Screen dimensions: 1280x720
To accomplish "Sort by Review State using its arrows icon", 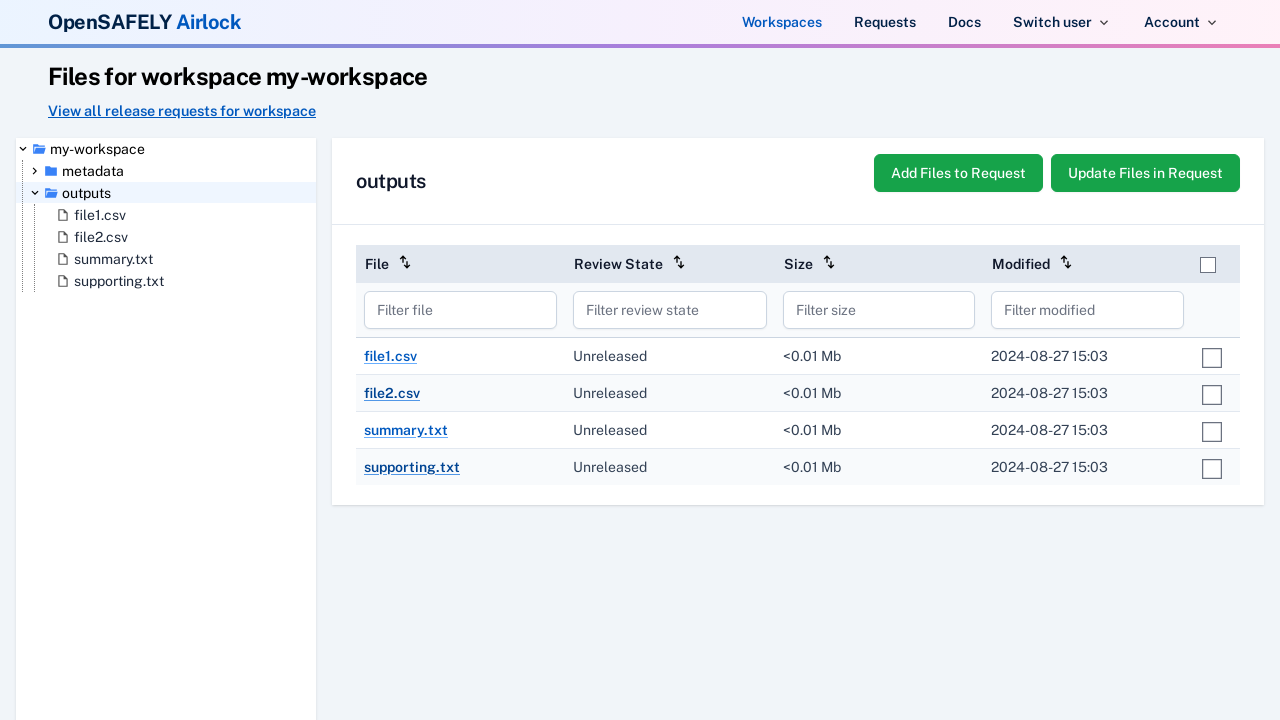I will 679,263.
